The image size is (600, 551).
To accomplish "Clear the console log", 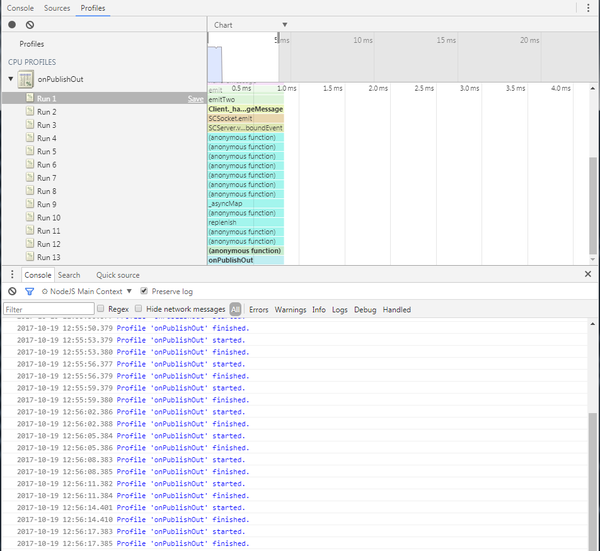I will [12, 292].
